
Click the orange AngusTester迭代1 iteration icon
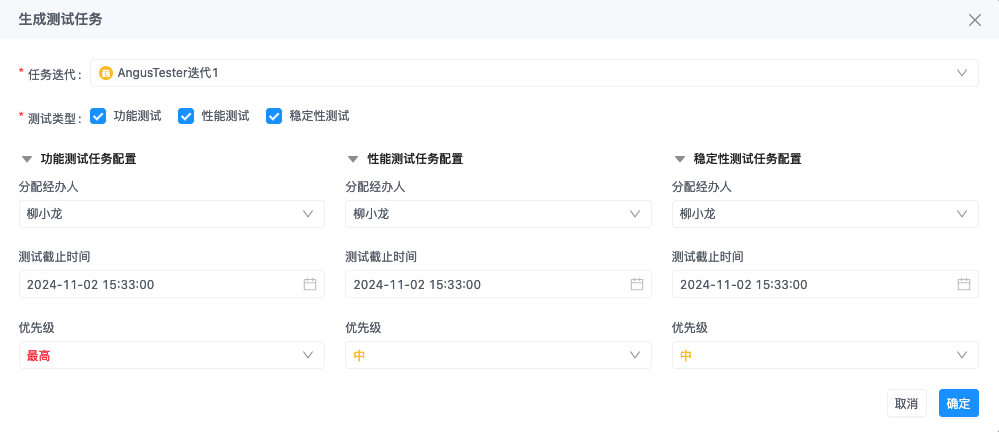(x=106, y=73)
